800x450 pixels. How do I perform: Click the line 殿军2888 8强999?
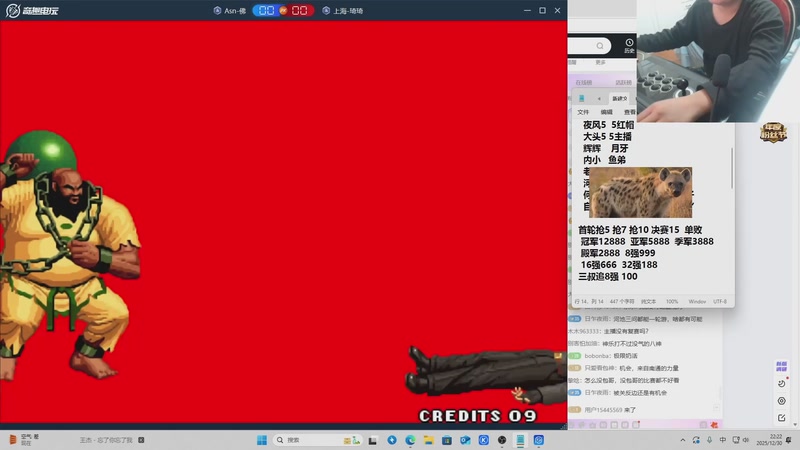(x=618, y=253)
